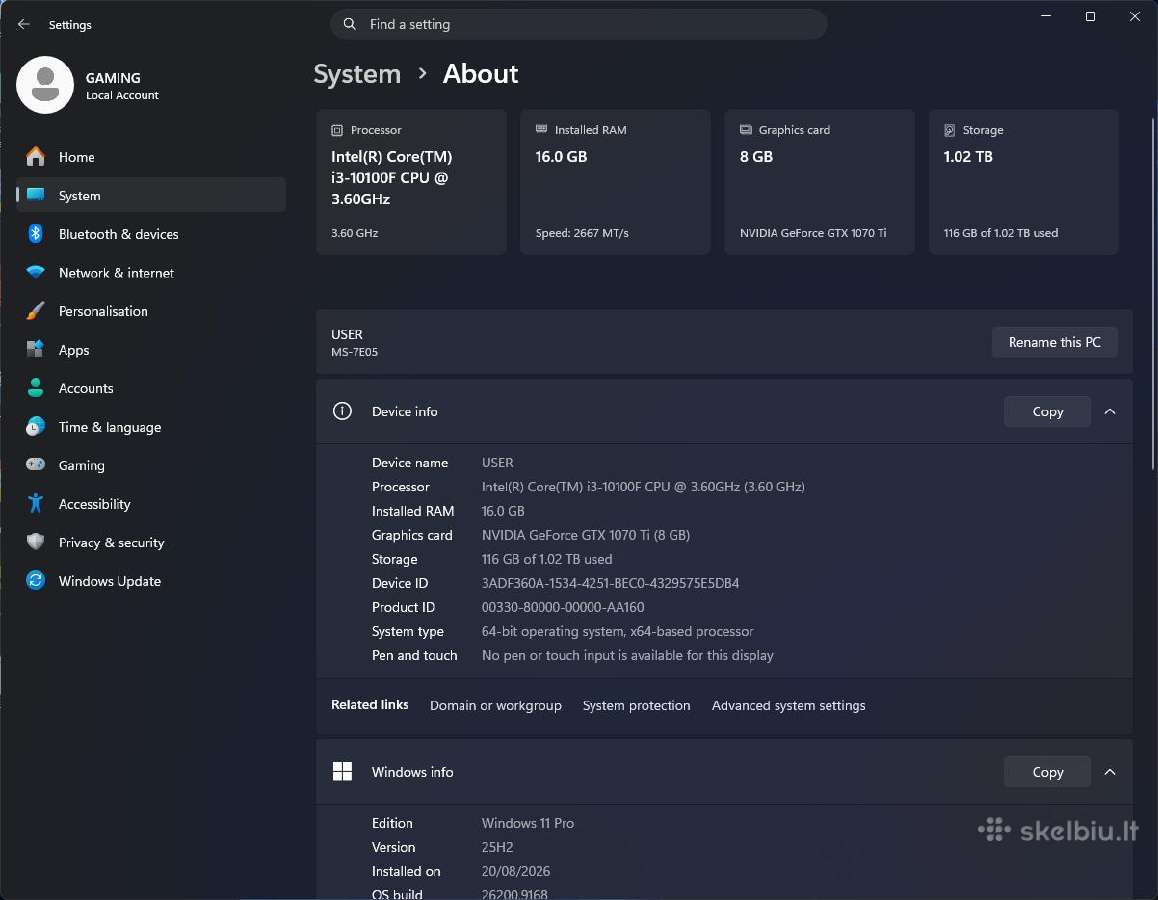
Task: Open Personalisation settings
Action: pyautogui.click(x=151, y=311)
